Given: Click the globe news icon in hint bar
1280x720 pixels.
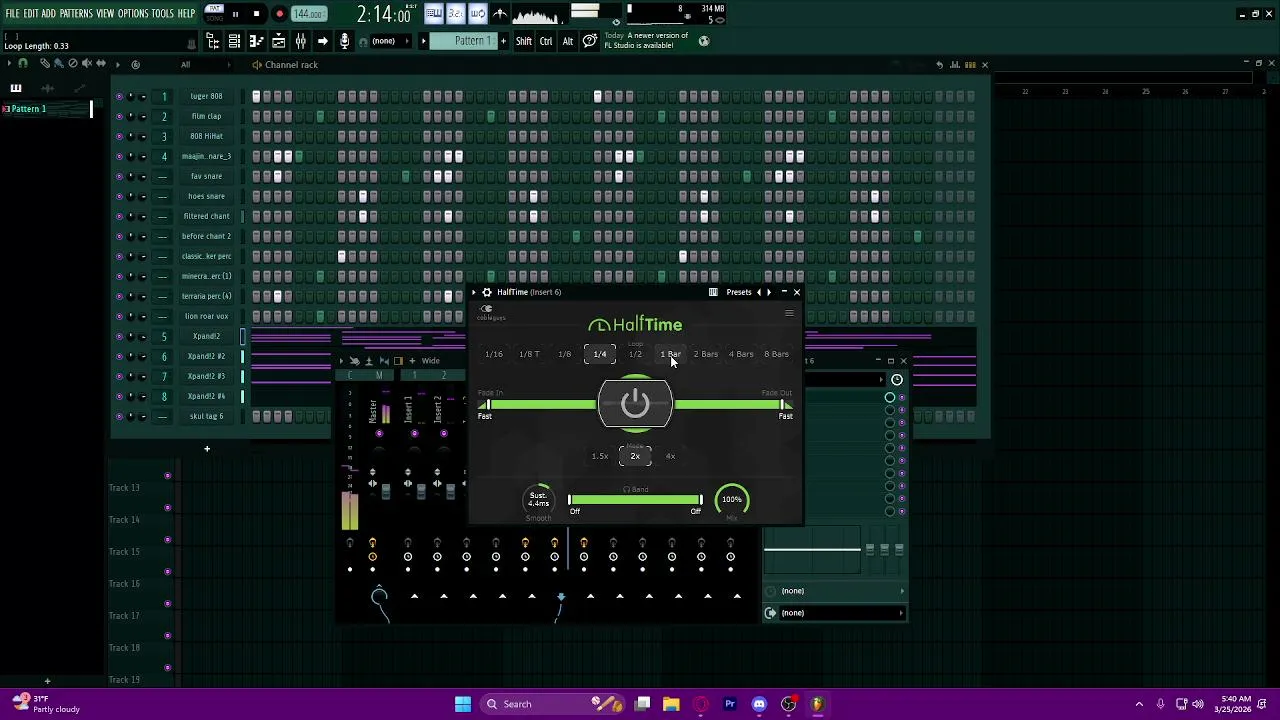Looking at the screenshot, I should tap(704, 41).
